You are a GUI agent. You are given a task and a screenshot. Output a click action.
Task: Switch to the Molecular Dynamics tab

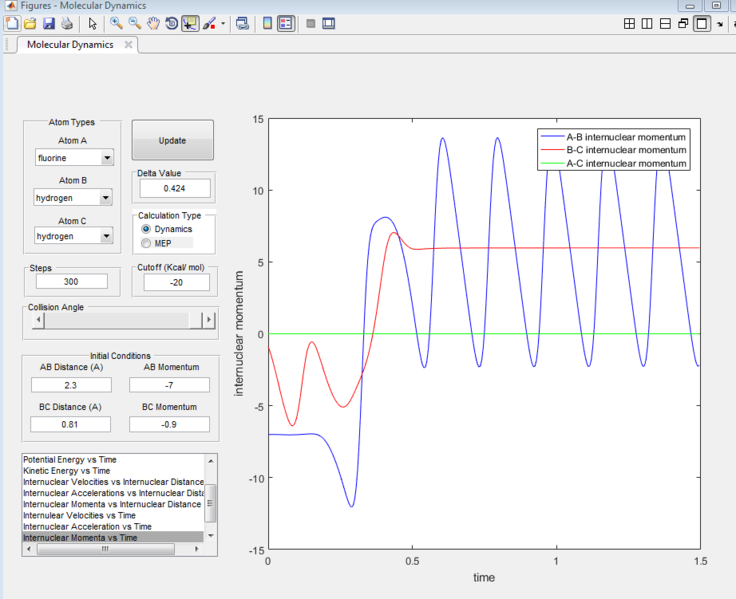point(70,45)
